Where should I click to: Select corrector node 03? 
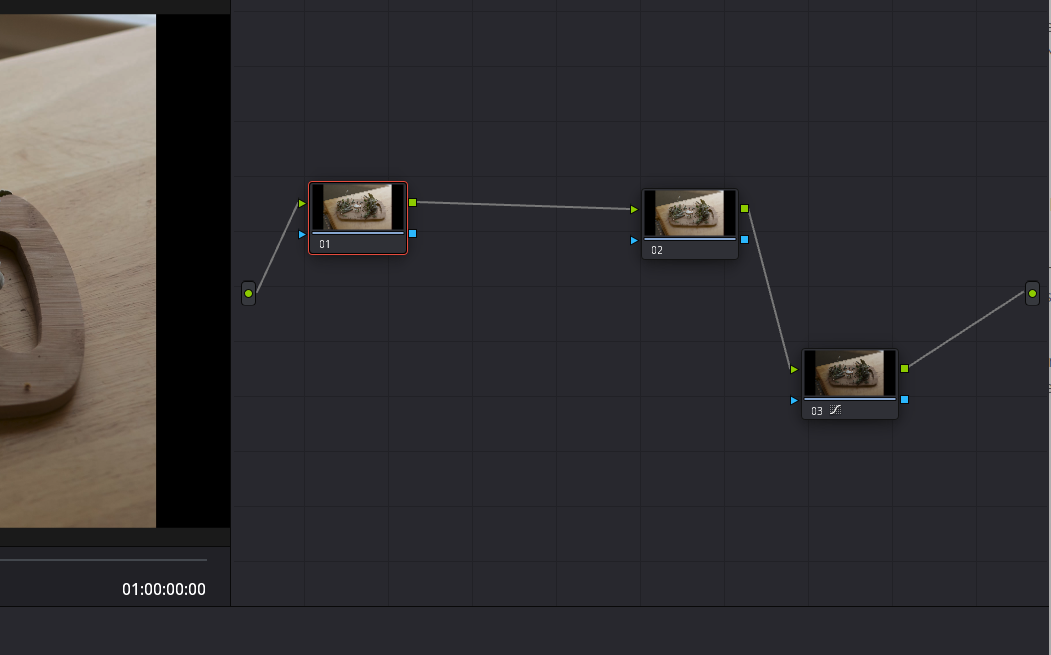850,374
